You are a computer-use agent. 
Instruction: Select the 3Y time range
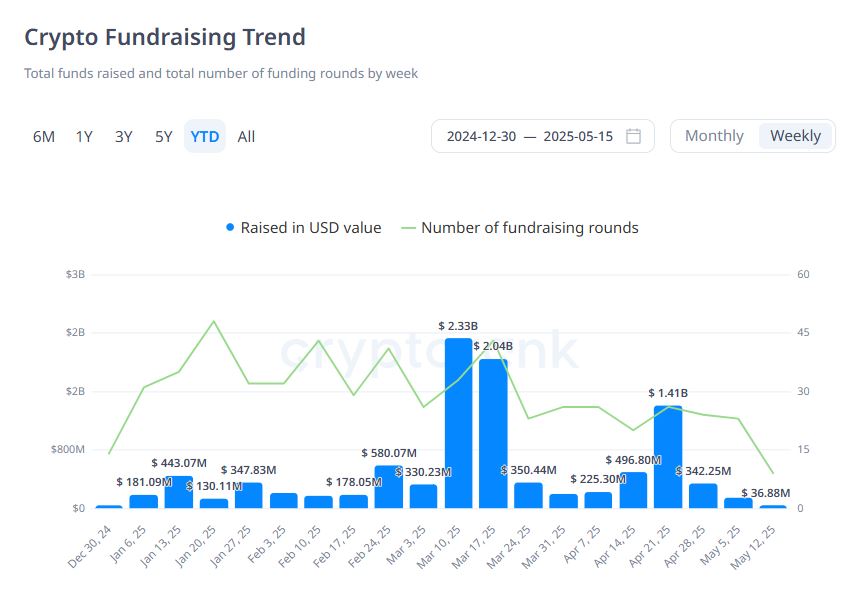(x=123, y=137)
